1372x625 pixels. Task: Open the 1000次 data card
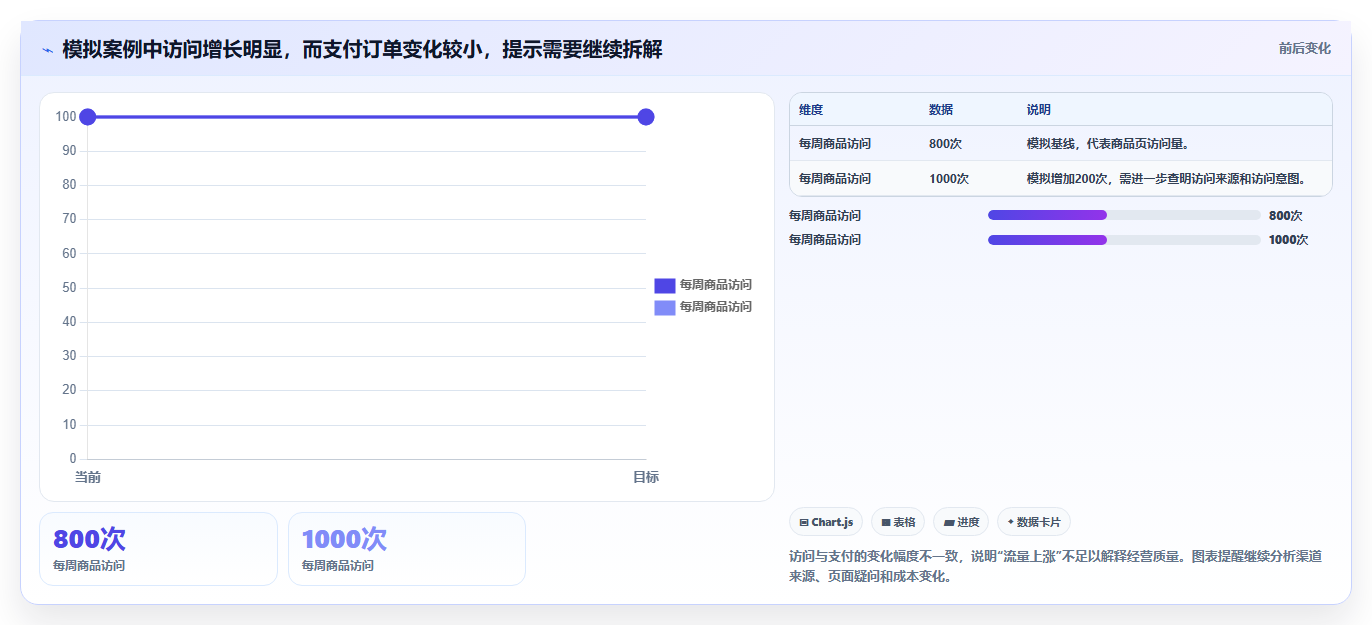pos(407,549)
